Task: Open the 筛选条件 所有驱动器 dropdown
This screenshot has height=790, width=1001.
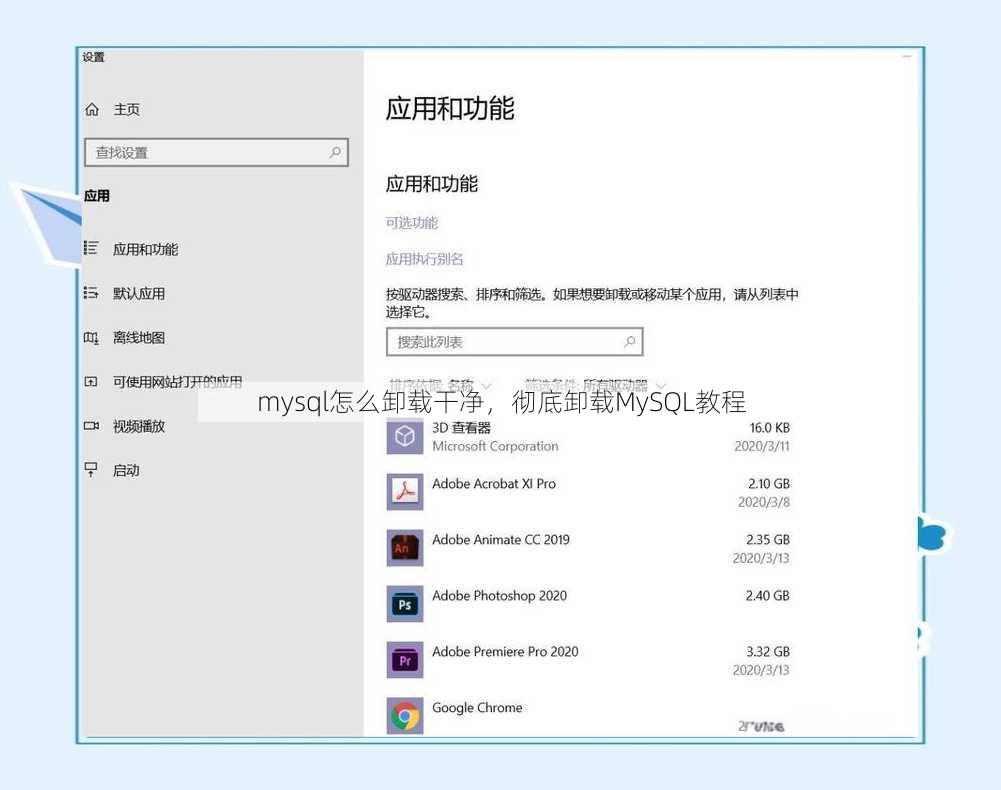Action: tap(595, 385)
